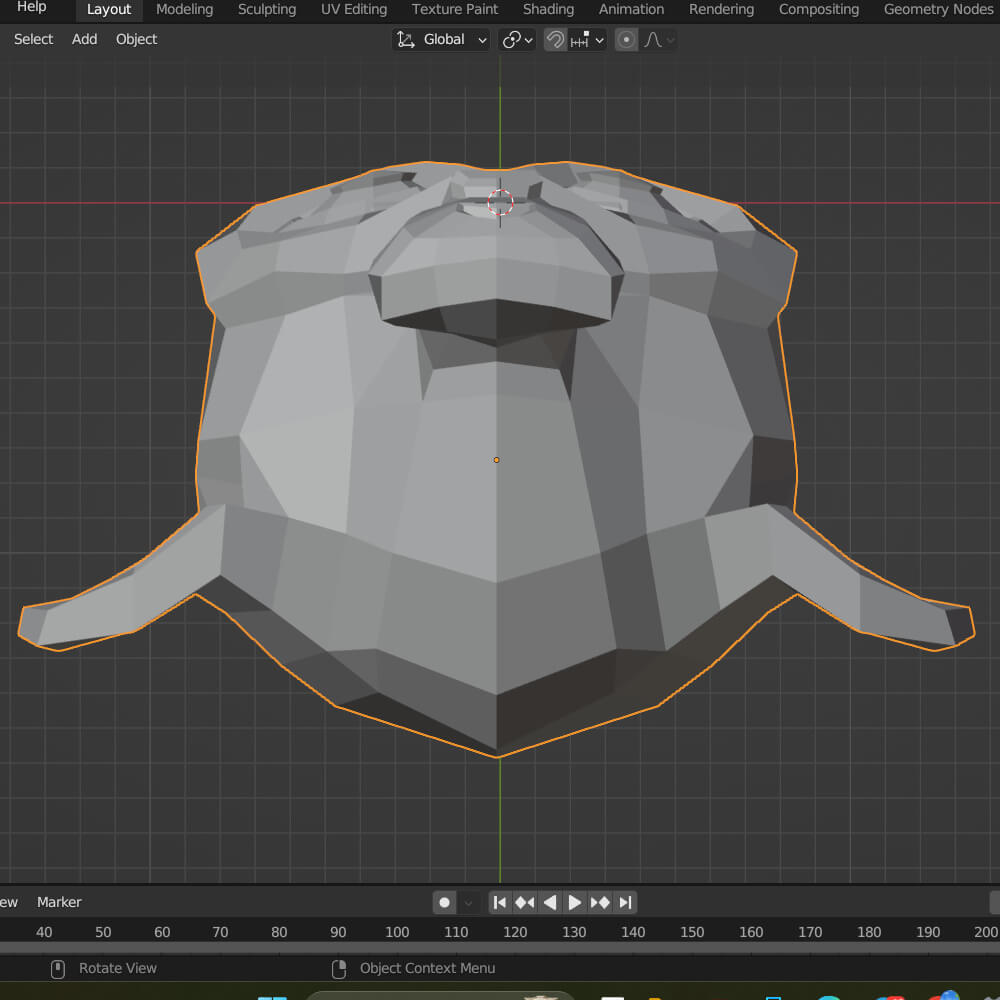Open the Marker menu in the timeline
Viewport: 1000px width, 1000px height.
pyautogui.click(x=59, y=902)
